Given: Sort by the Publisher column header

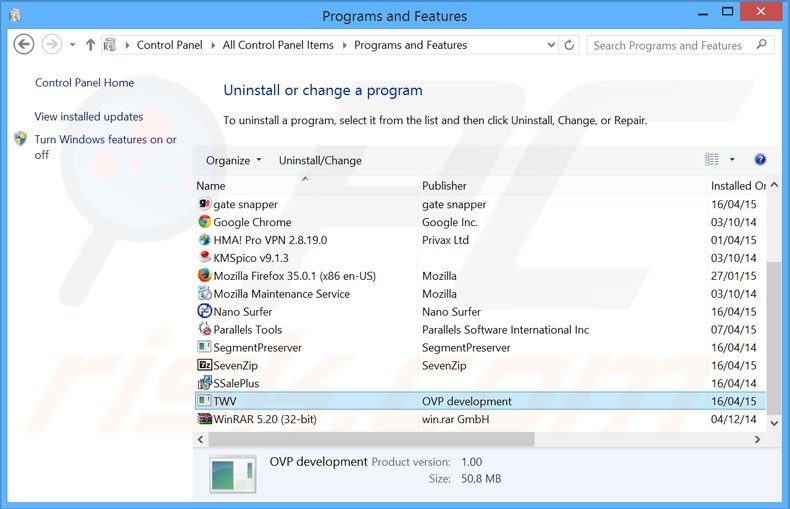Looking at the screenshot, I should pos(562,185).
